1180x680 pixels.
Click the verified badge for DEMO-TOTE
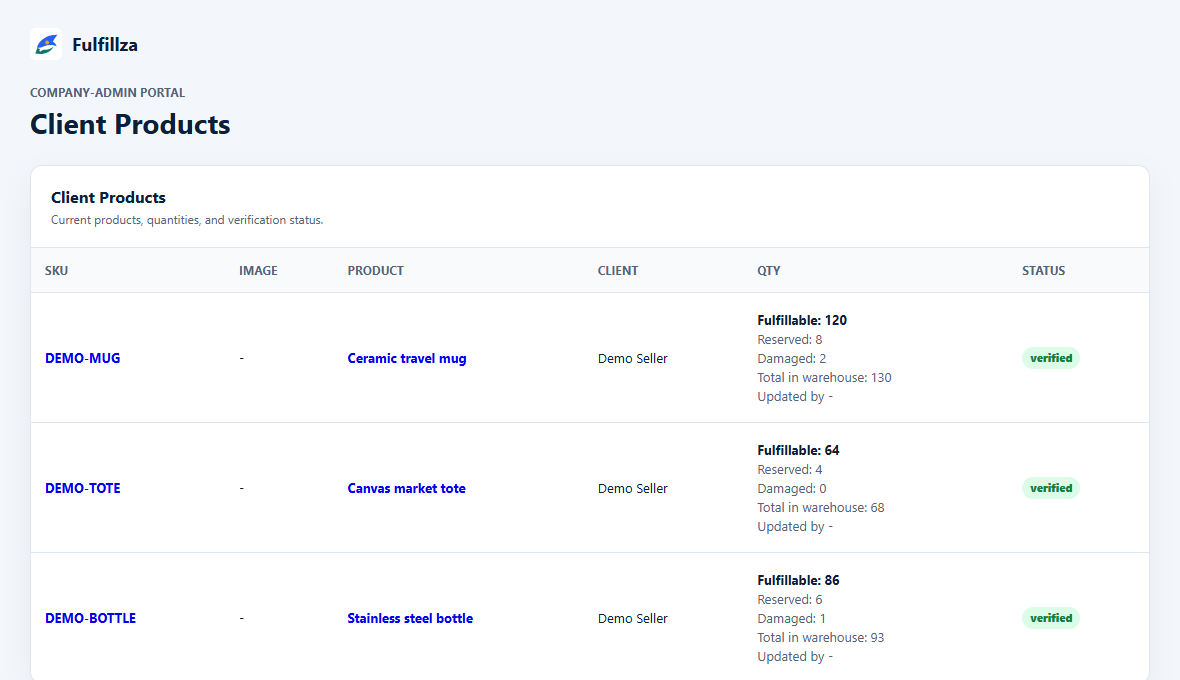click(1051, 488)
